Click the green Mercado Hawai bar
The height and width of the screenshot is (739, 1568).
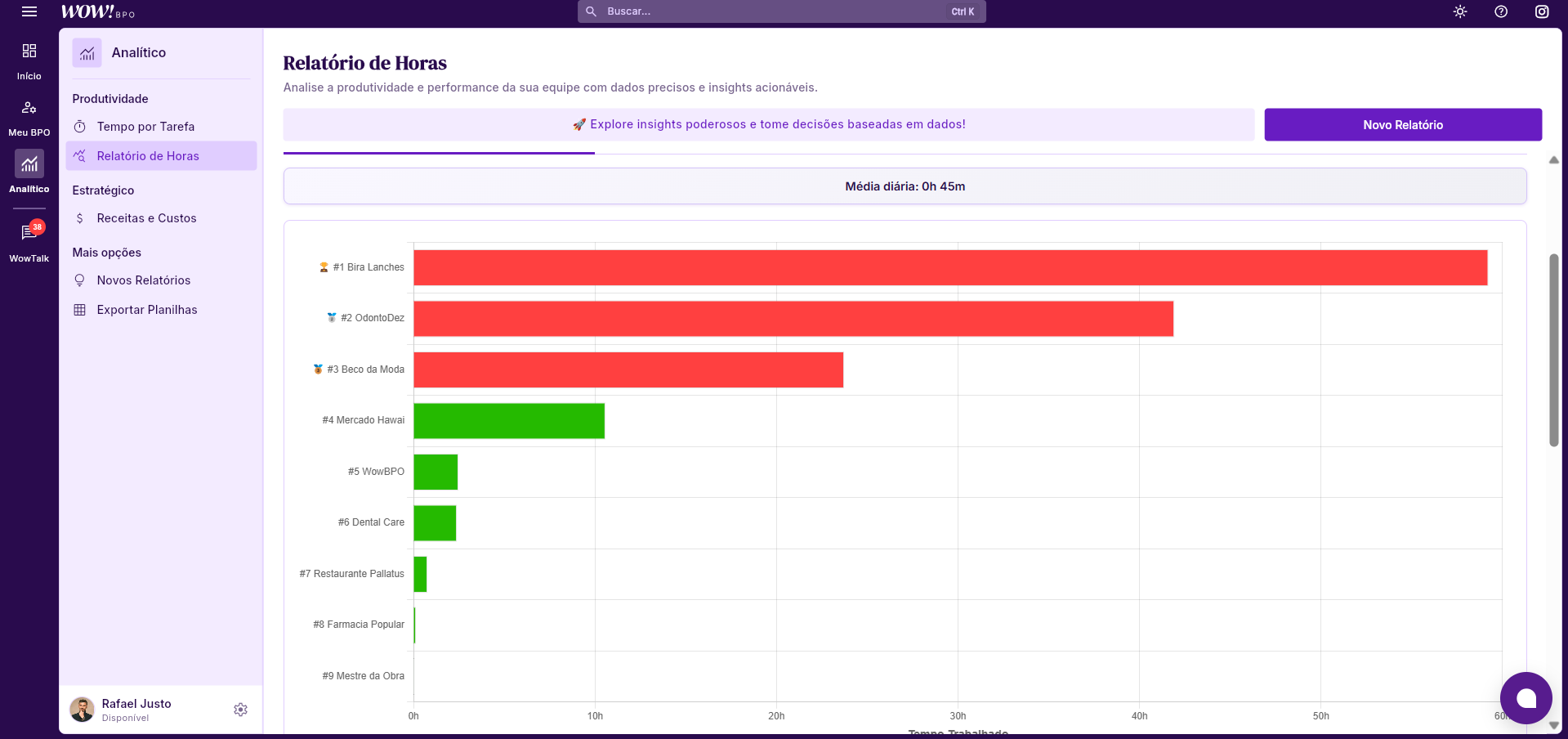tap(509, 421)
